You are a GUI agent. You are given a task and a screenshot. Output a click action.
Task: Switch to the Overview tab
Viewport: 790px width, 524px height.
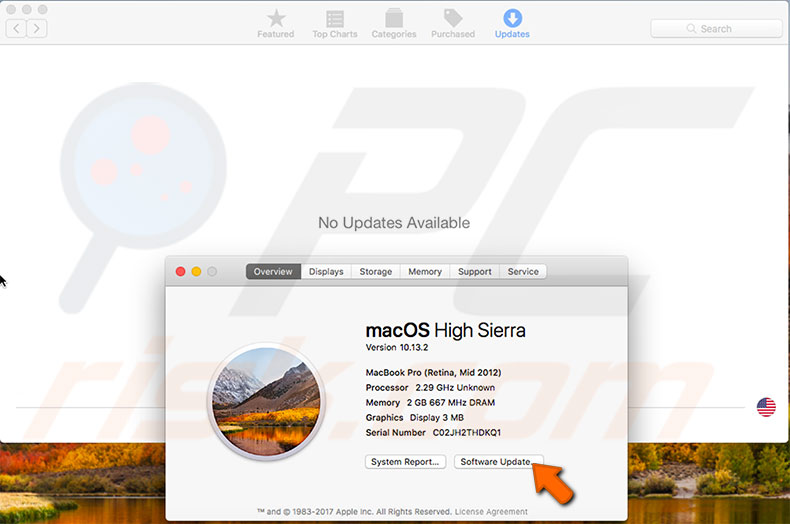(x=273, y=272)
